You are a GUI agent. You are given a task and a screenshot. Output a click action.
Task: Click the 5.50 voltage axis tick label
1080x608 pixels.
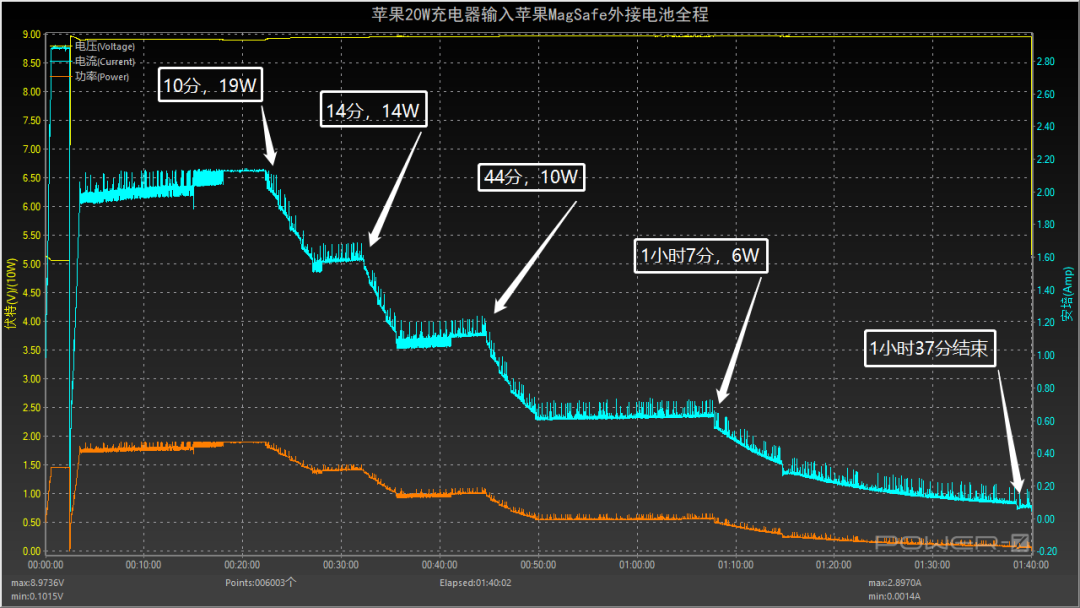pyautogui.click(x=32, y=235)
